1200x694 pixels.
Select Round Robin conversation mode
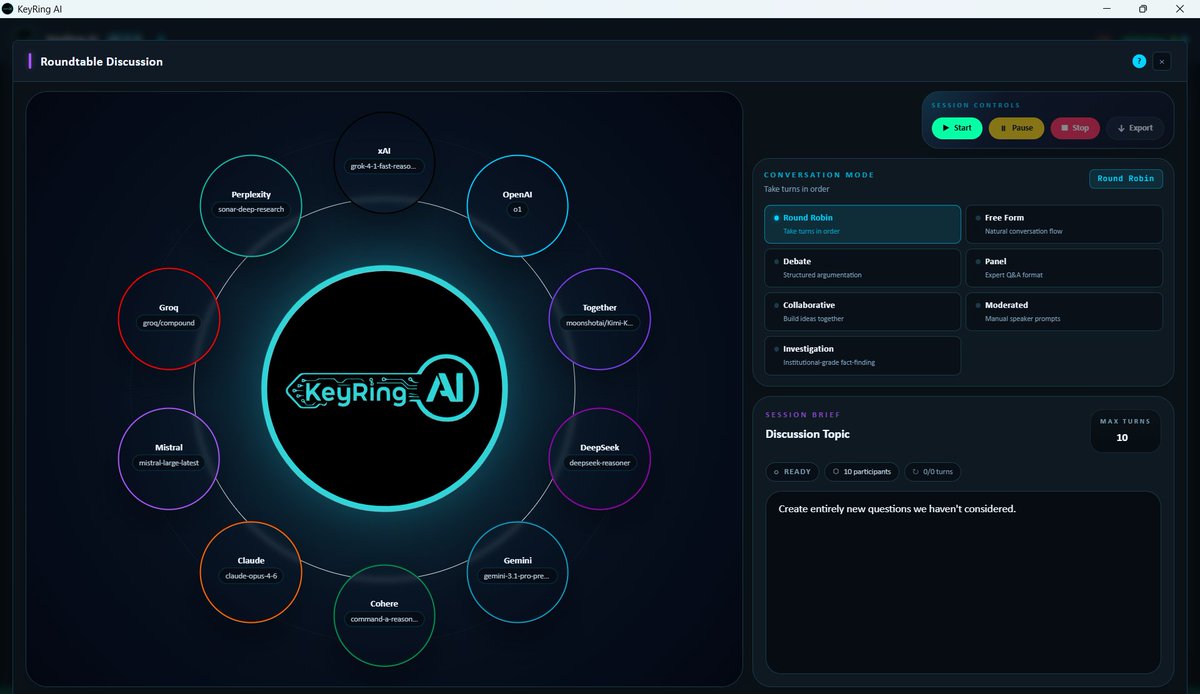point(862,224)
